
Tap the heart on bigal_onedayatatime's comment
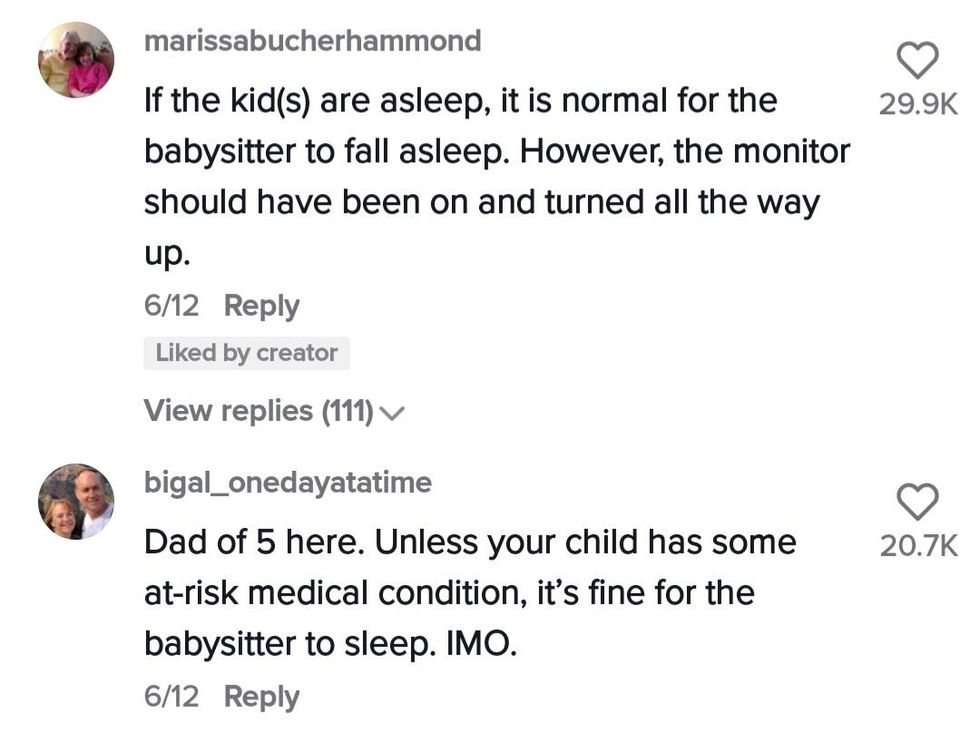(918, 501)
